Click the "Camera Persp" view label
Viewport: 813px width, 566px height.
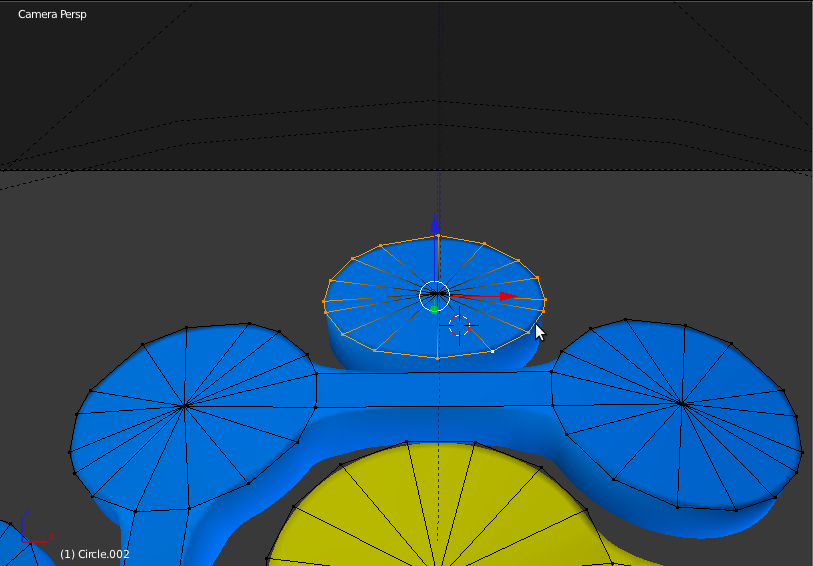(x=52, y=14)
